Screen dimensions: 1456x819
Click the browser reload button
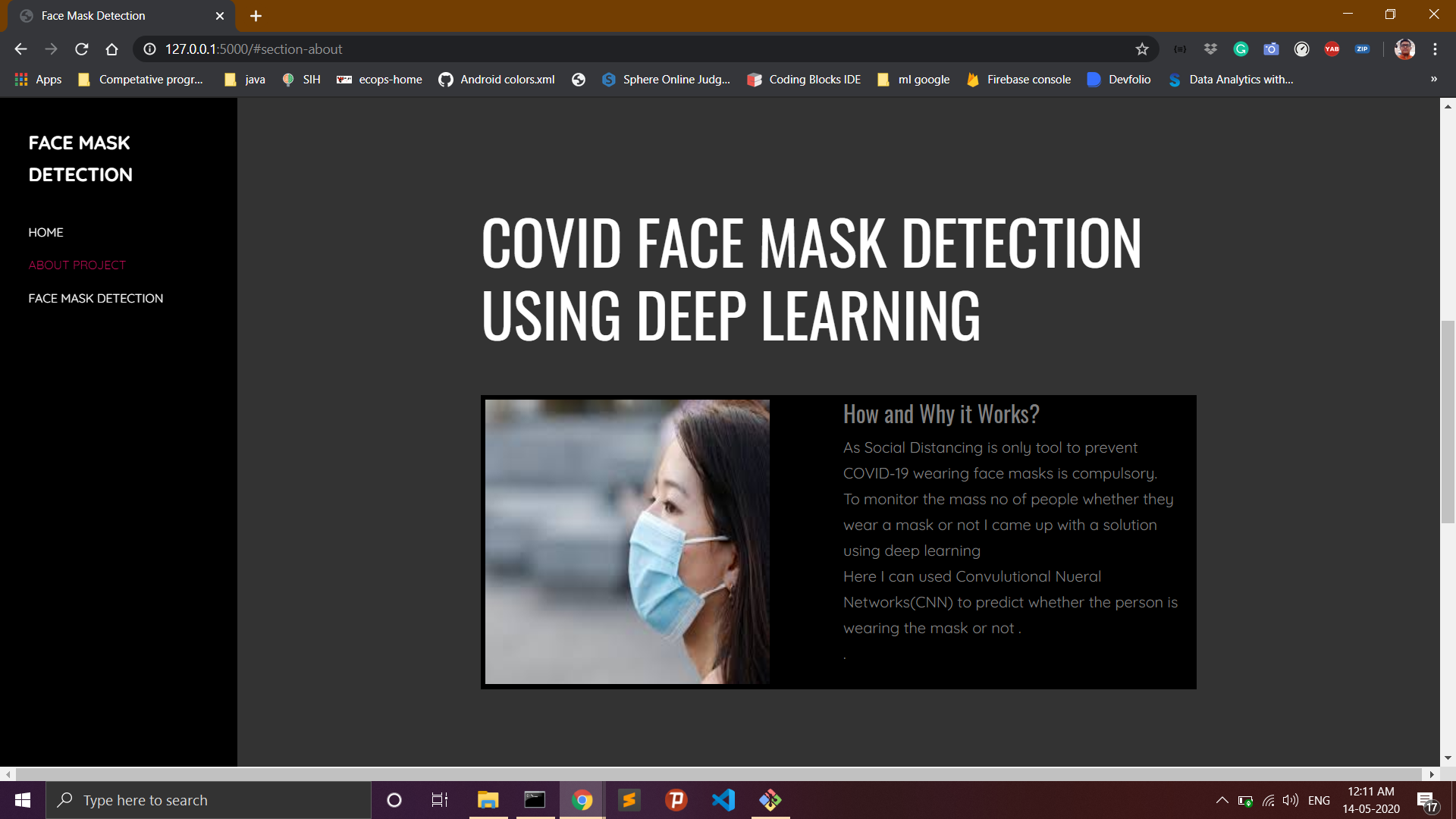(x=82, y=49)
